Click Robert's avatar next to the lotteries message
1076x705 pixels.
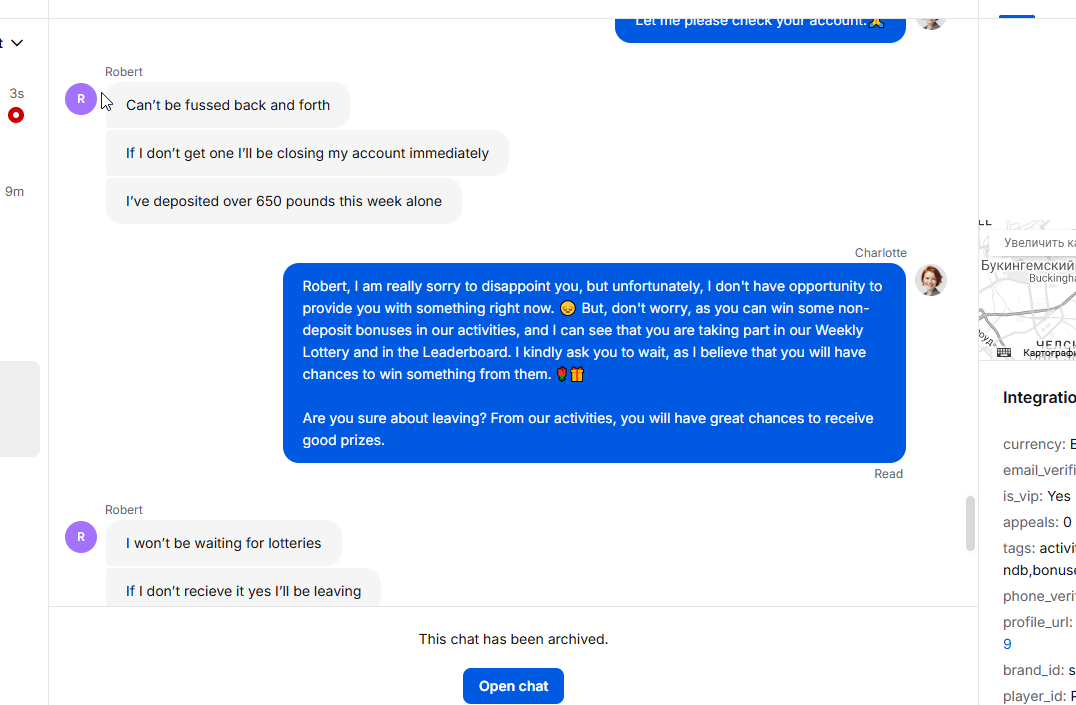pos(81,537)
